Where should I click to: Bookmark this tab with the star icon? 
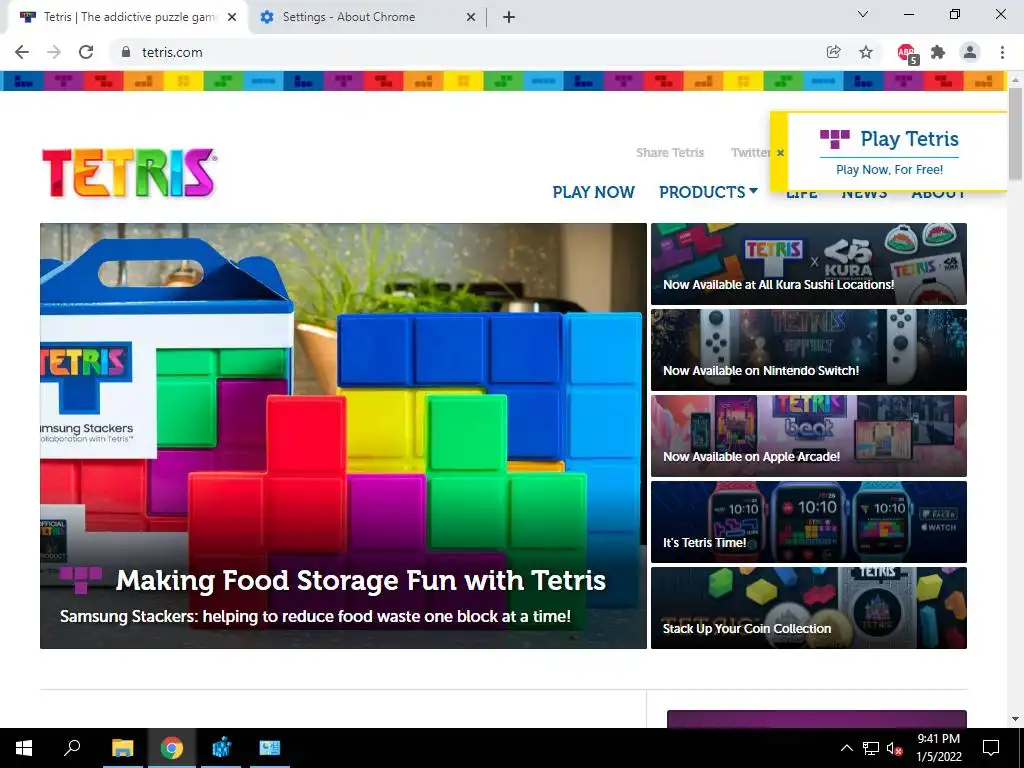866,52
